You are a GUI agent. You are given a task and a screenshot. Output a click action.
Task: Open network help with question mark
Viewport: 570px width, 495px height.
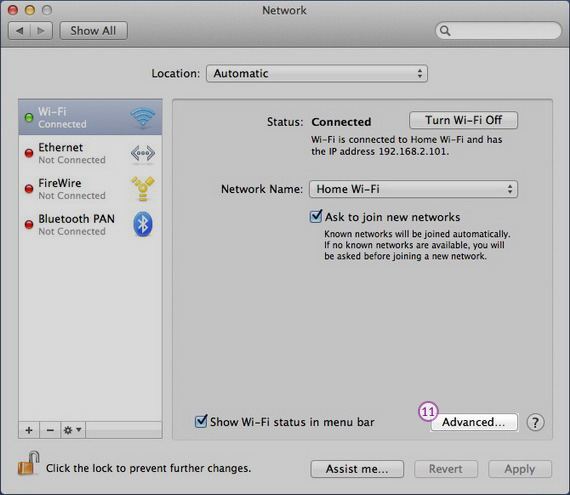pos(535,422)
